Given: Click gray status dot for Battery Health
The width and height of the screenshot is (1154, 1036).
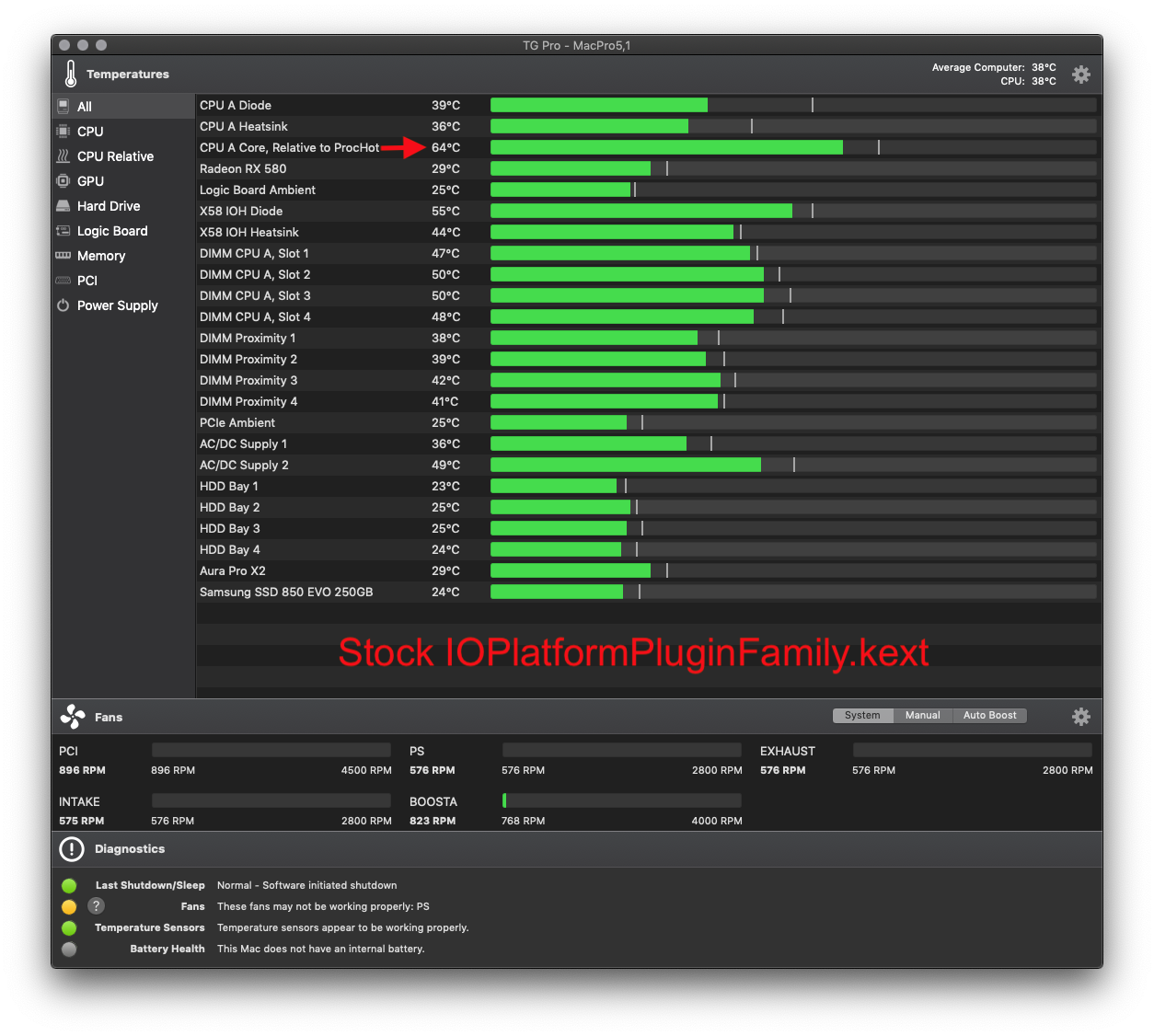Looking at the screenshot, I should 69,950.
